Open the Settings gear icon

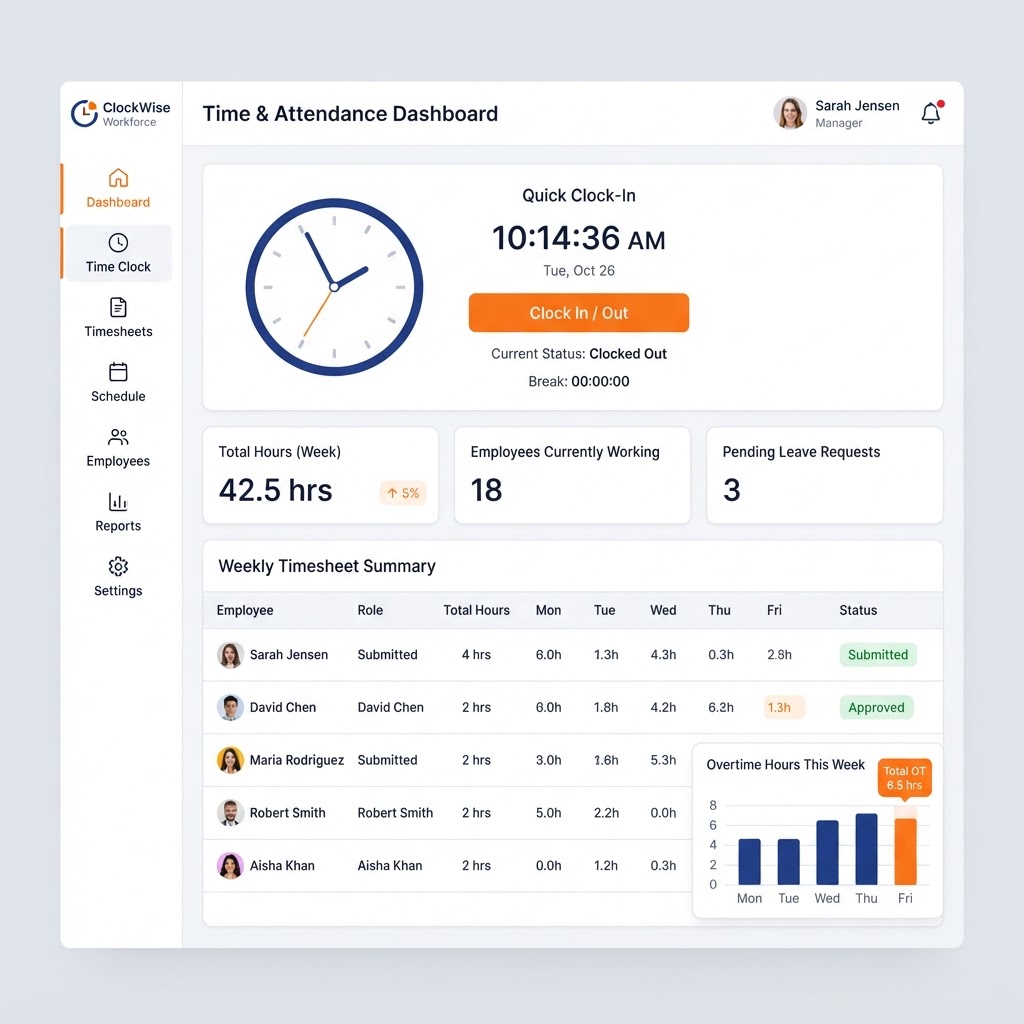(x=118, y=566)
